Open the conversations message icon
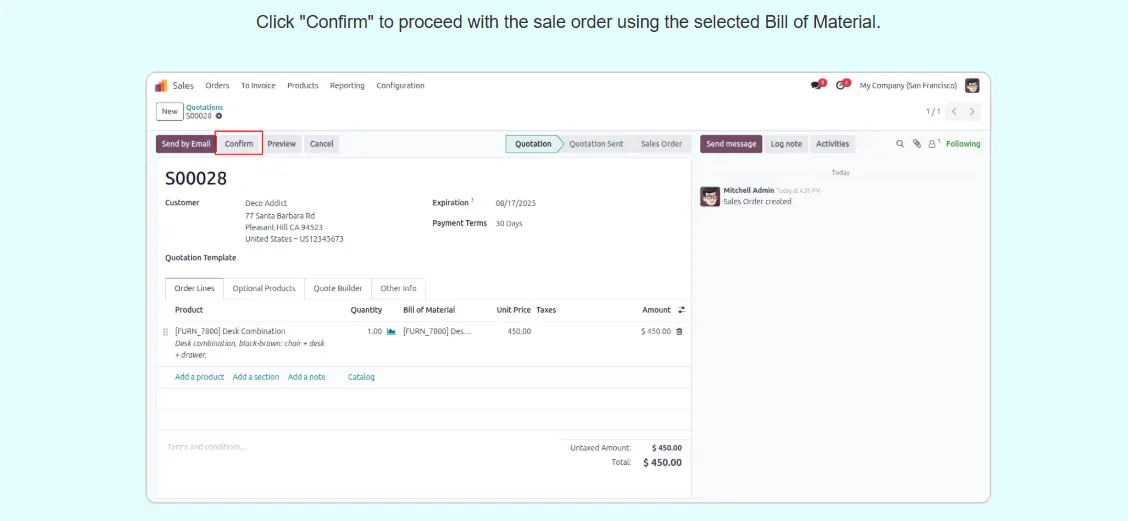Screen dimensions: 1128x521 [816, 86]
